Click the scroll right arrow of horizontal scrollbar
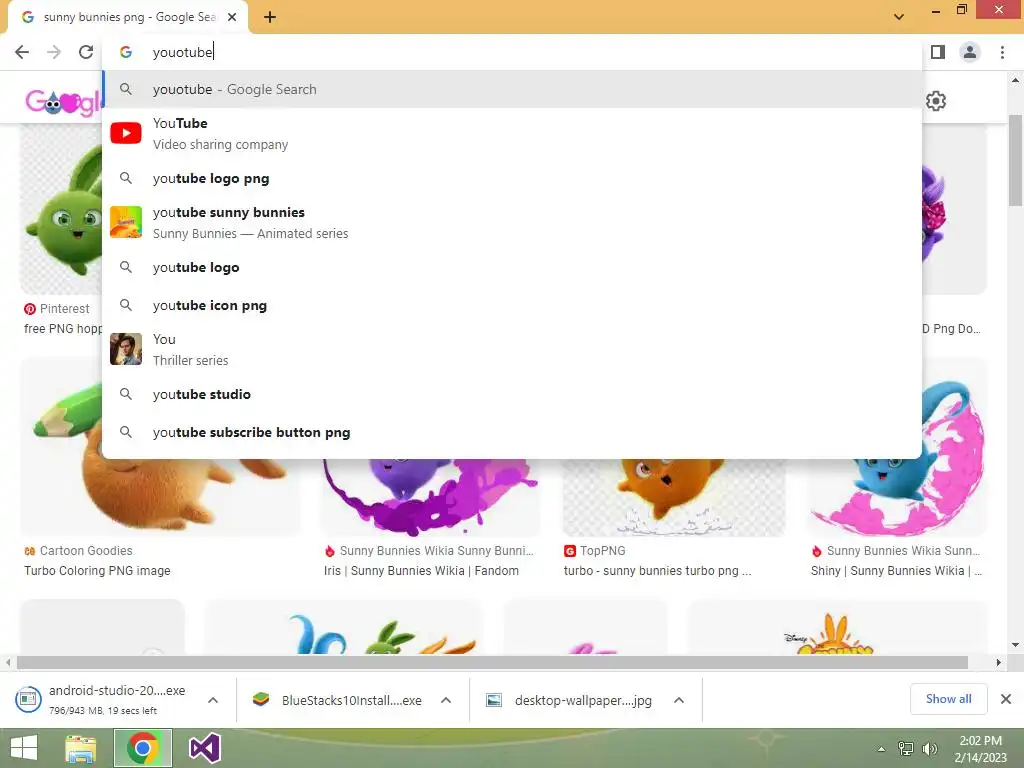Viewport: 1024px width, 768px height. click(x=999, y=662)
